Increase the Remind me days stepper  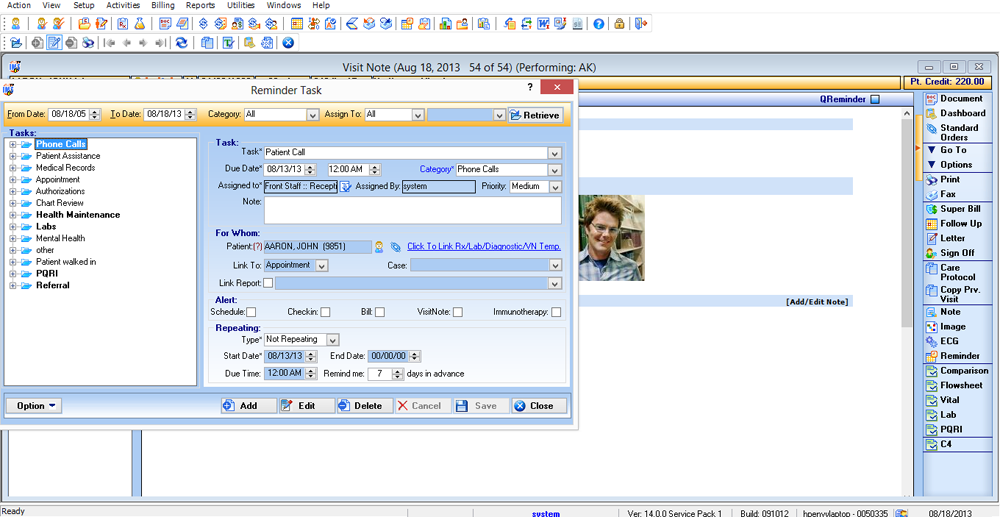(397, 371)
